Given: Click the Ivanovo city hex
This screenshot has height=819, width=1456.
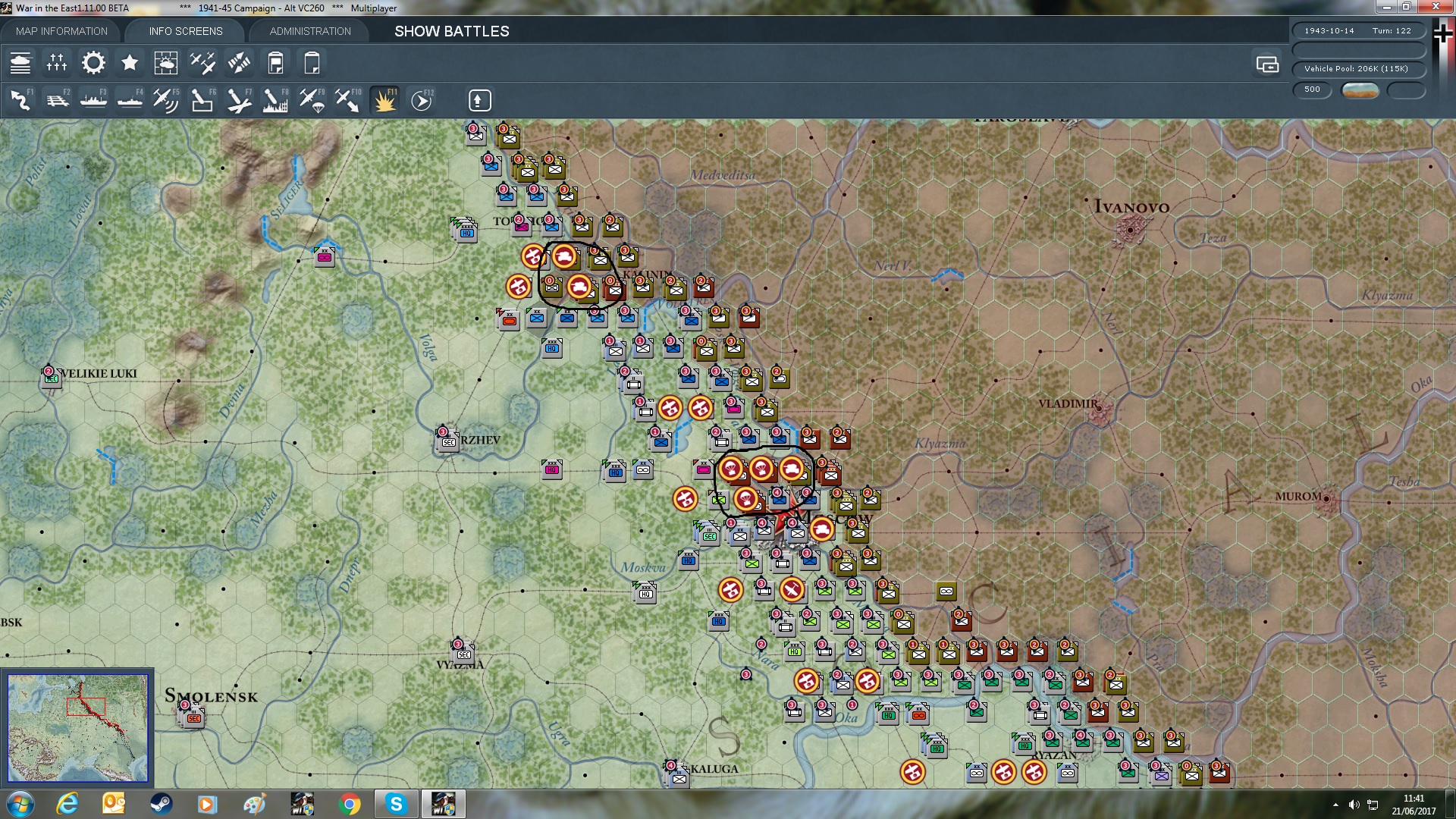Looking at the screenshot, I should click(x=1131, y=230).
